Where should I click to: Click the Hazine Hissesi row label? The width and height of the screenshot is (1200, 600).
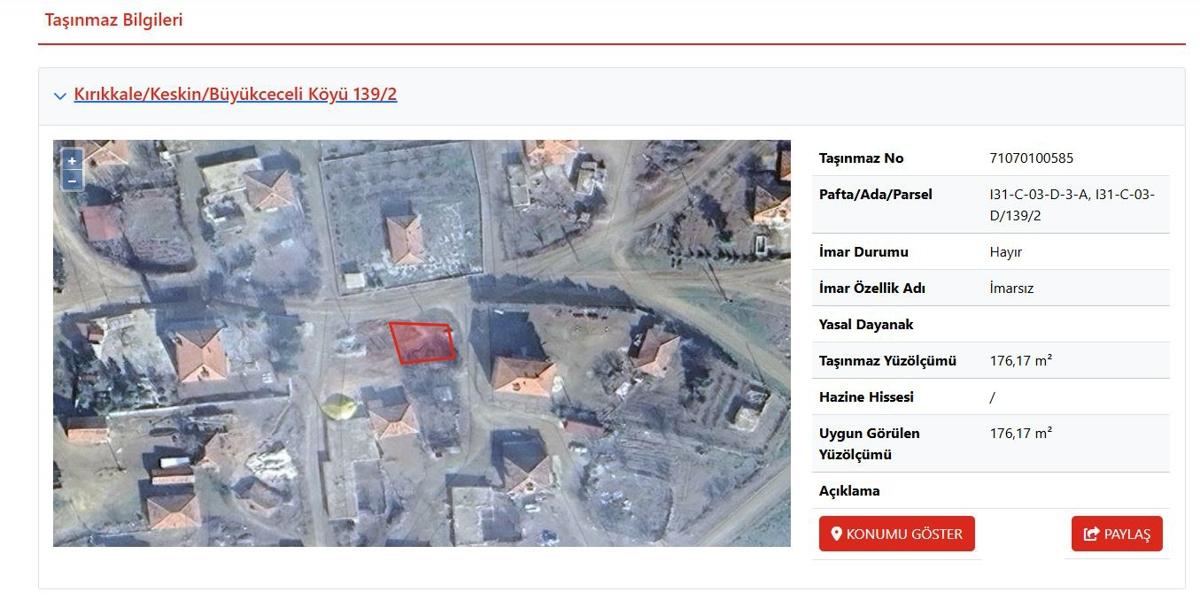click(x=866, y=397)
